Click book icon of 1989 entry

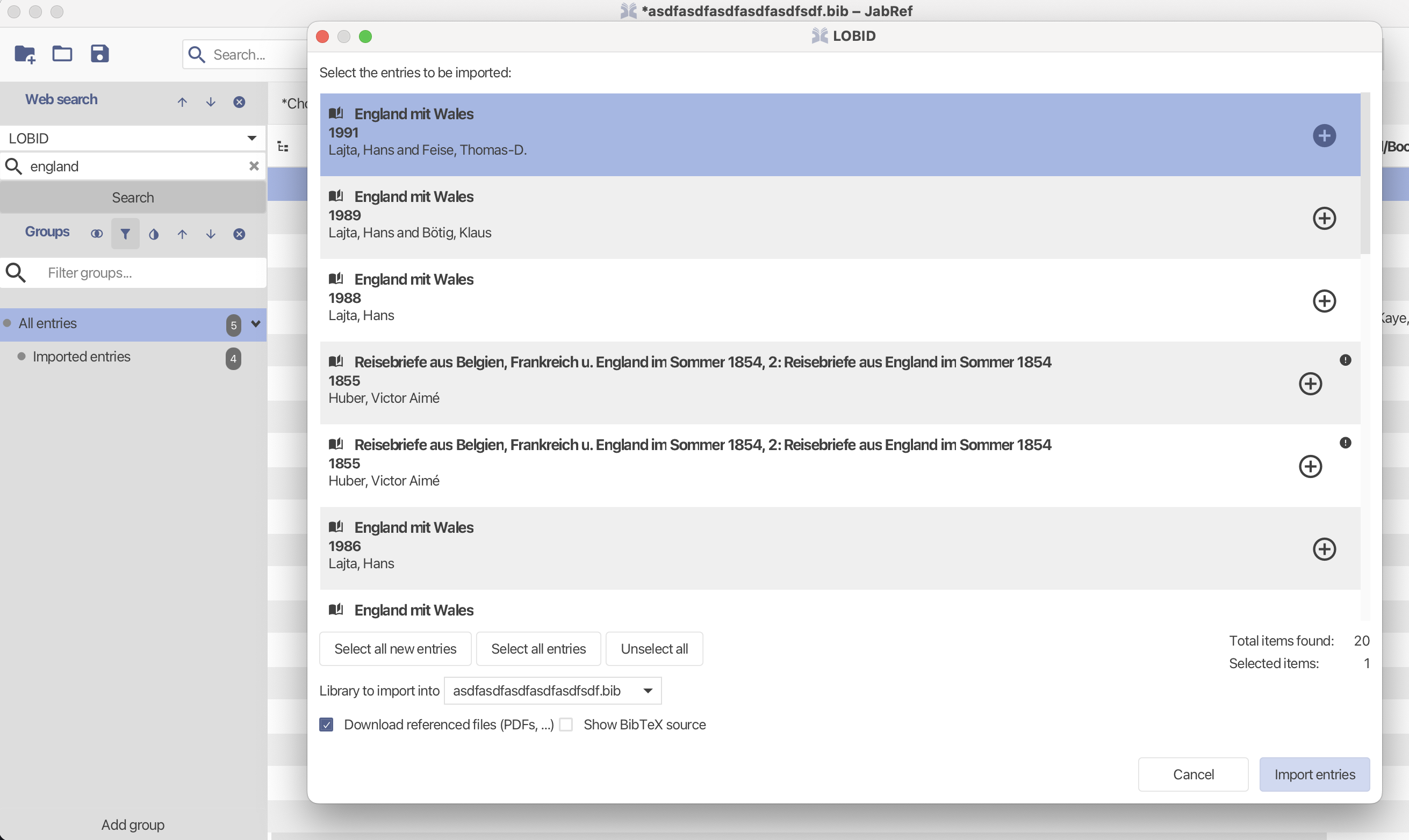point(336,196)
